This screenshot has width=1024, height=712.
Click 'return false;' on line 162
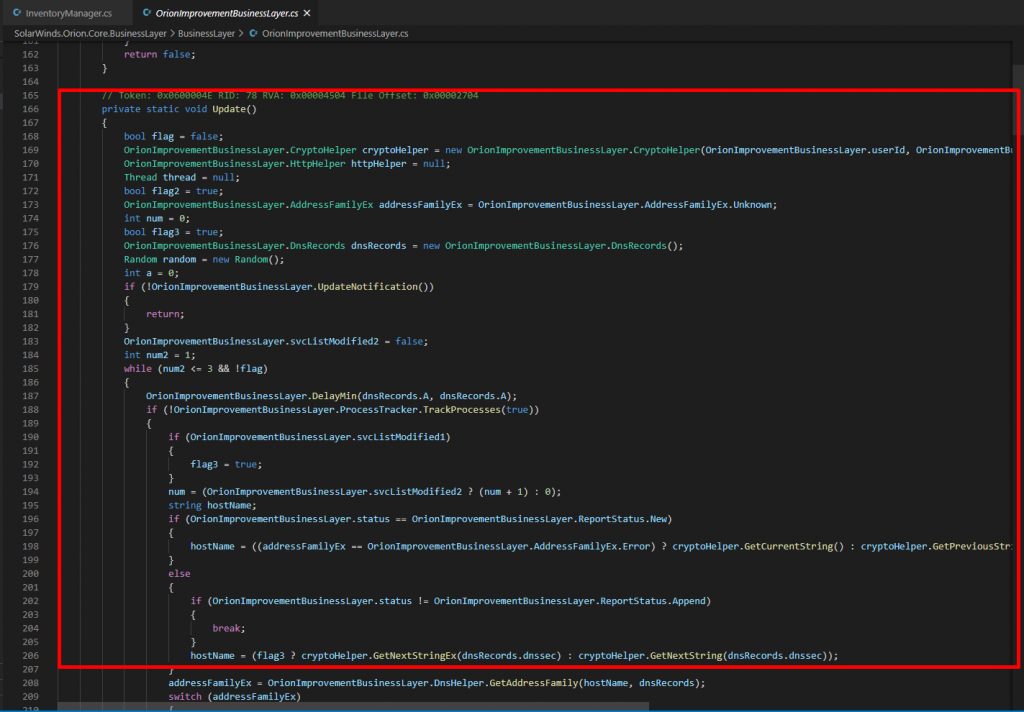point(159,54)
